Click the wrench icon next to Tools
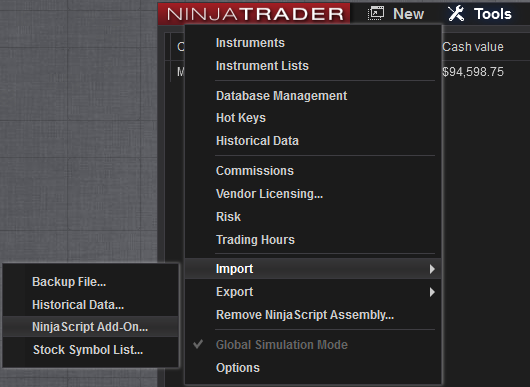530x387 pixels. 456,14
